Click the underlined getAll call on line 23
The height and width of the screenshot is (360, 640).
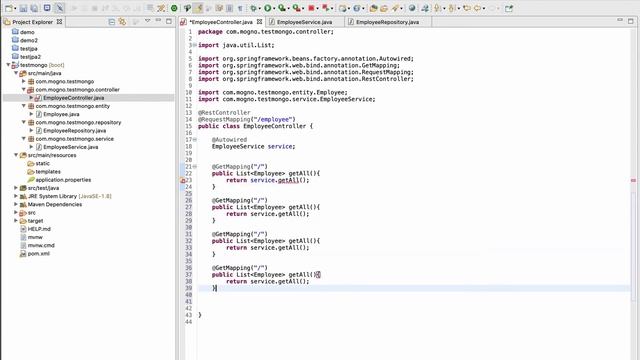(x=288, y=180)
